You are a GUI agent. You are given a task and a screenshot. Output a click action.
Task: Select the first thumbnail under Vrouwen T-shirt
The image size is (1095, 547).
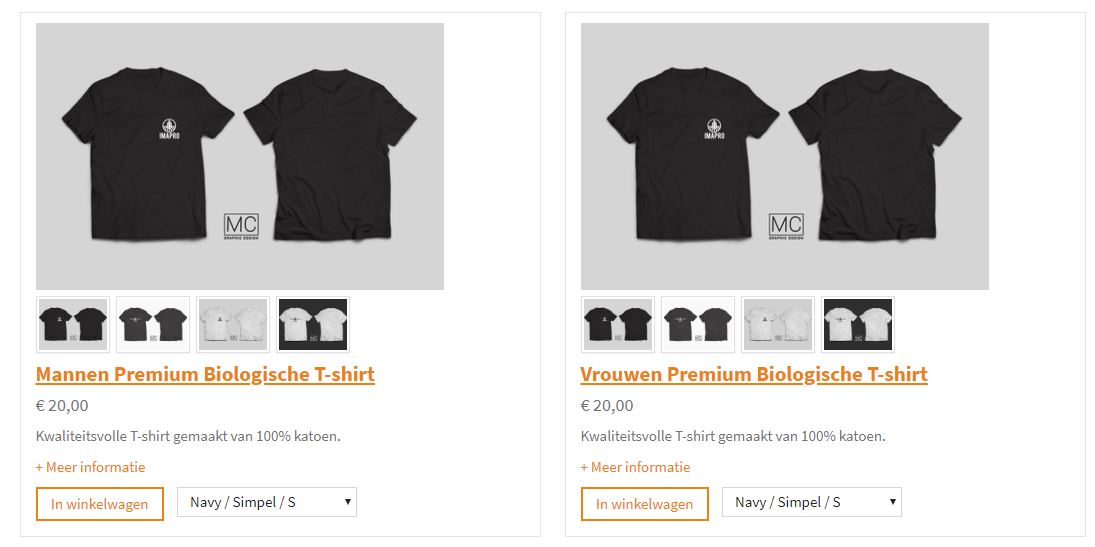click(618, 325)
